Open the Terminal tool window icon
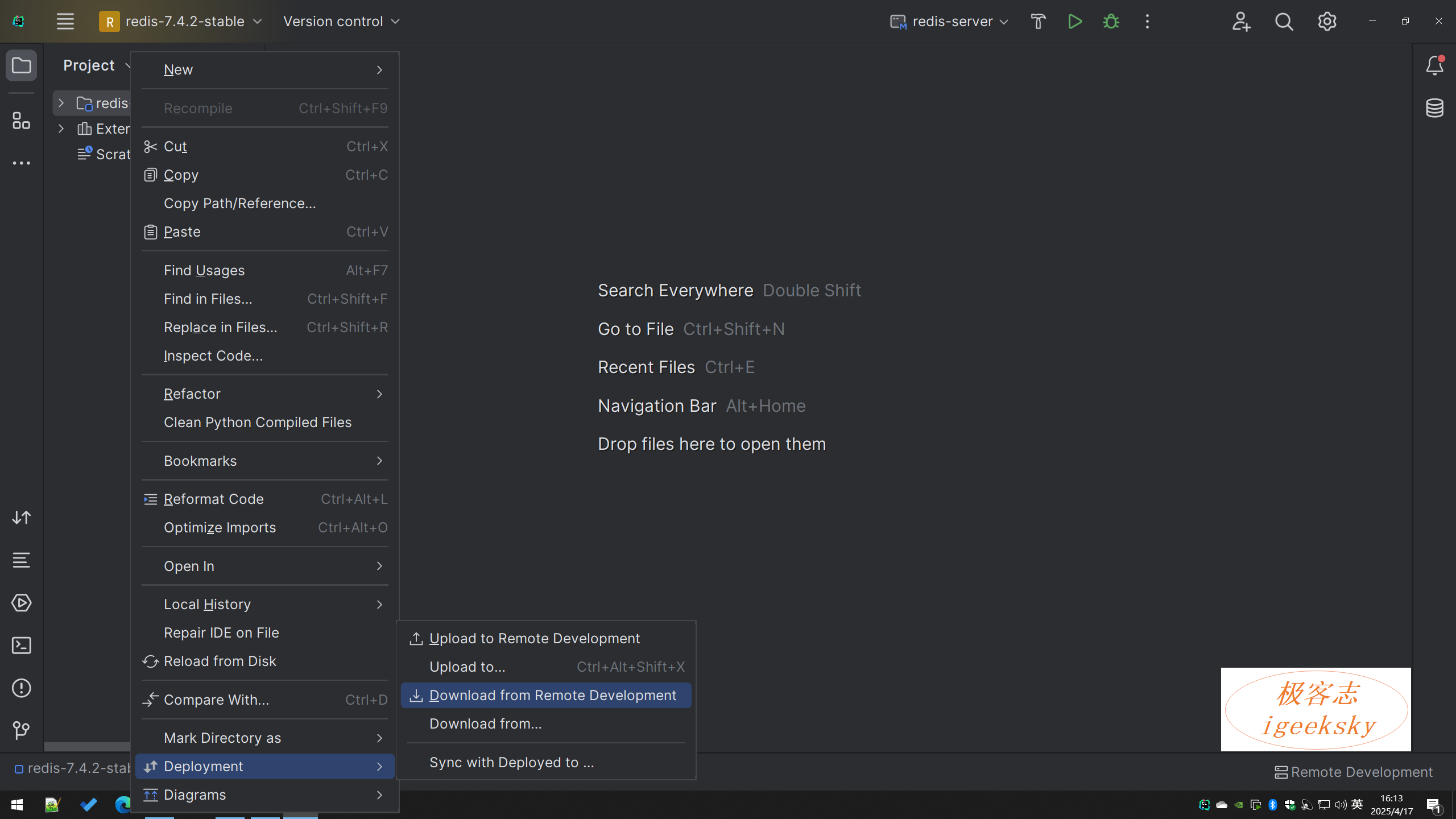The image size is (1456, 819). (x=22, y=646)
